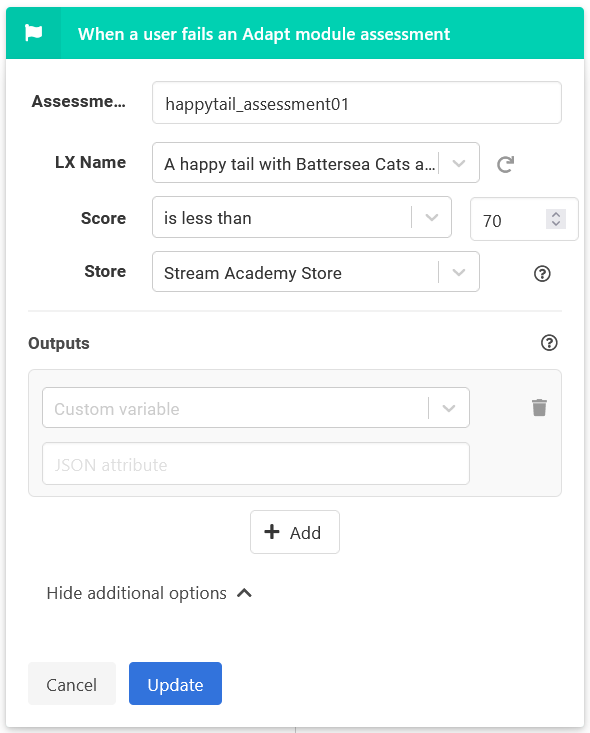Click the blue Update button
The height and width of the screenshot is (733, 590).
(x=175, y=683)
